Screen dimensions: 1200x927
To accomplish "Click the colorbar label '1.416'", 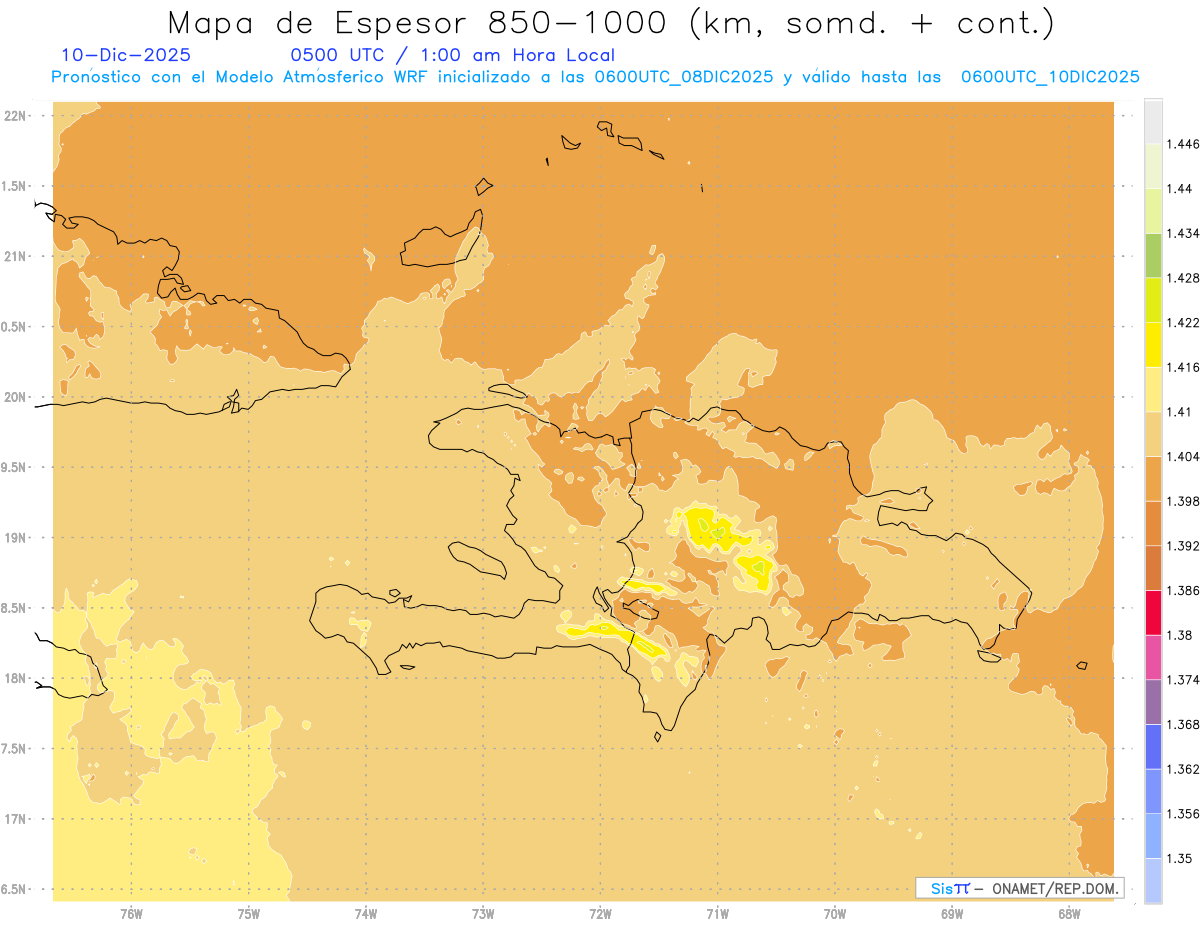I will [1183, 367].
